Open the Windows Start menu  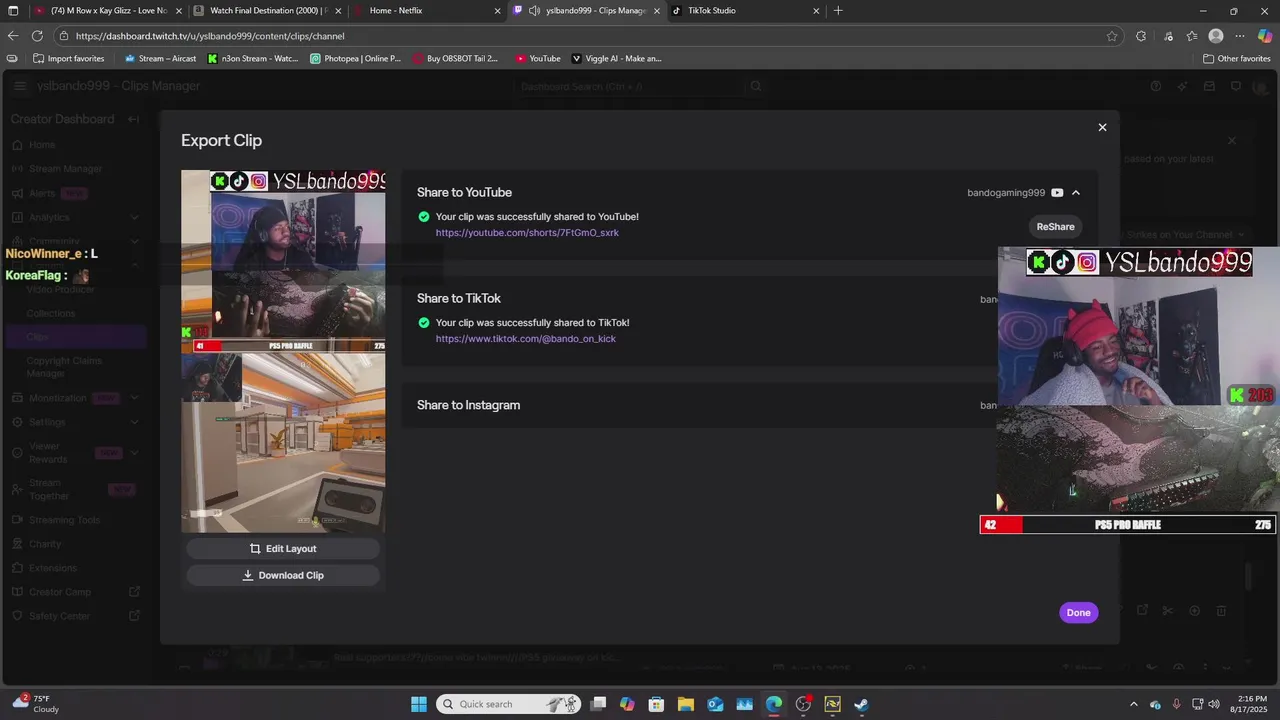[419, 704]
